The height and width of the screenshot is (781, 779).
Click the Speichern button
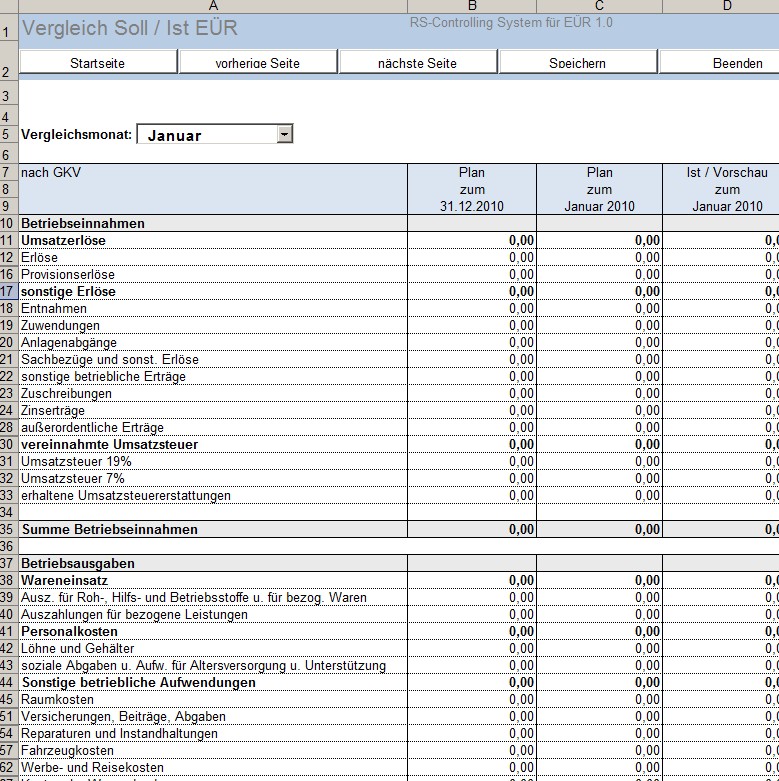tap(577, 63)
